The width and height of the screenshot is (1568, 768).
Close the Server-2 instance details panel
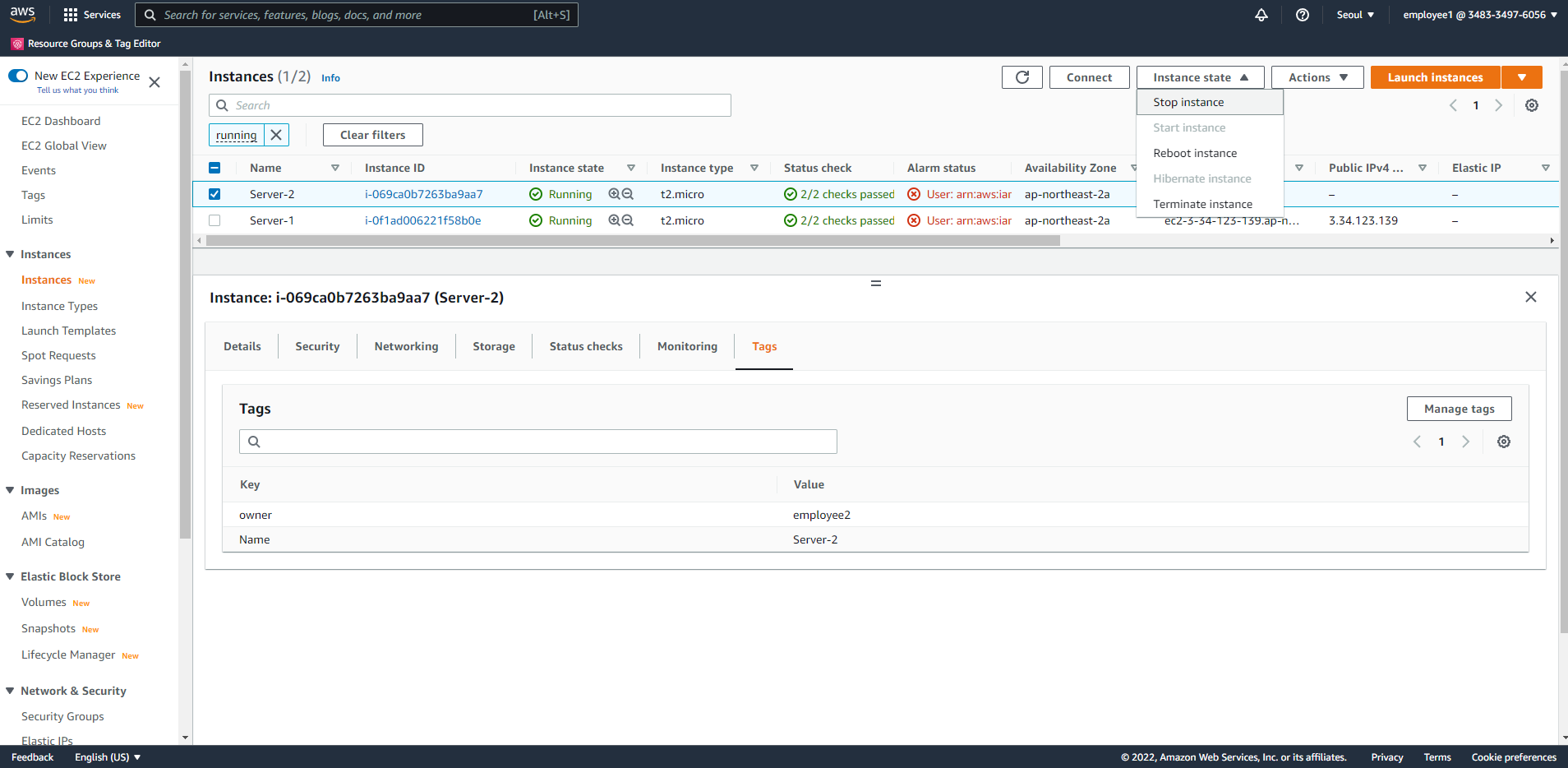[1531, 297]
